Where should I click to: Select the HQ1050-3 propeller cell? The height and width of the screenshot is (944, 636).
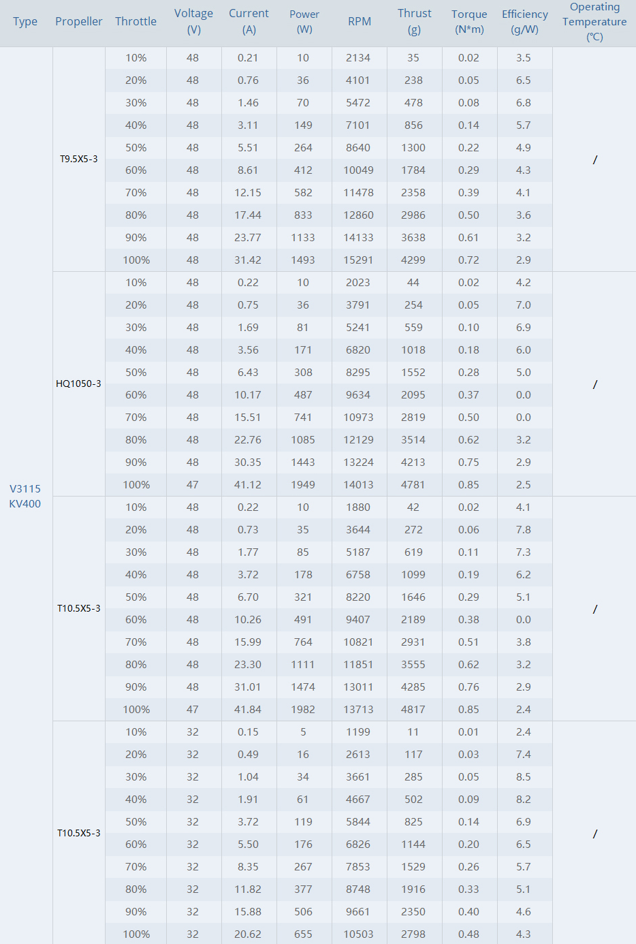click(79, 384)
